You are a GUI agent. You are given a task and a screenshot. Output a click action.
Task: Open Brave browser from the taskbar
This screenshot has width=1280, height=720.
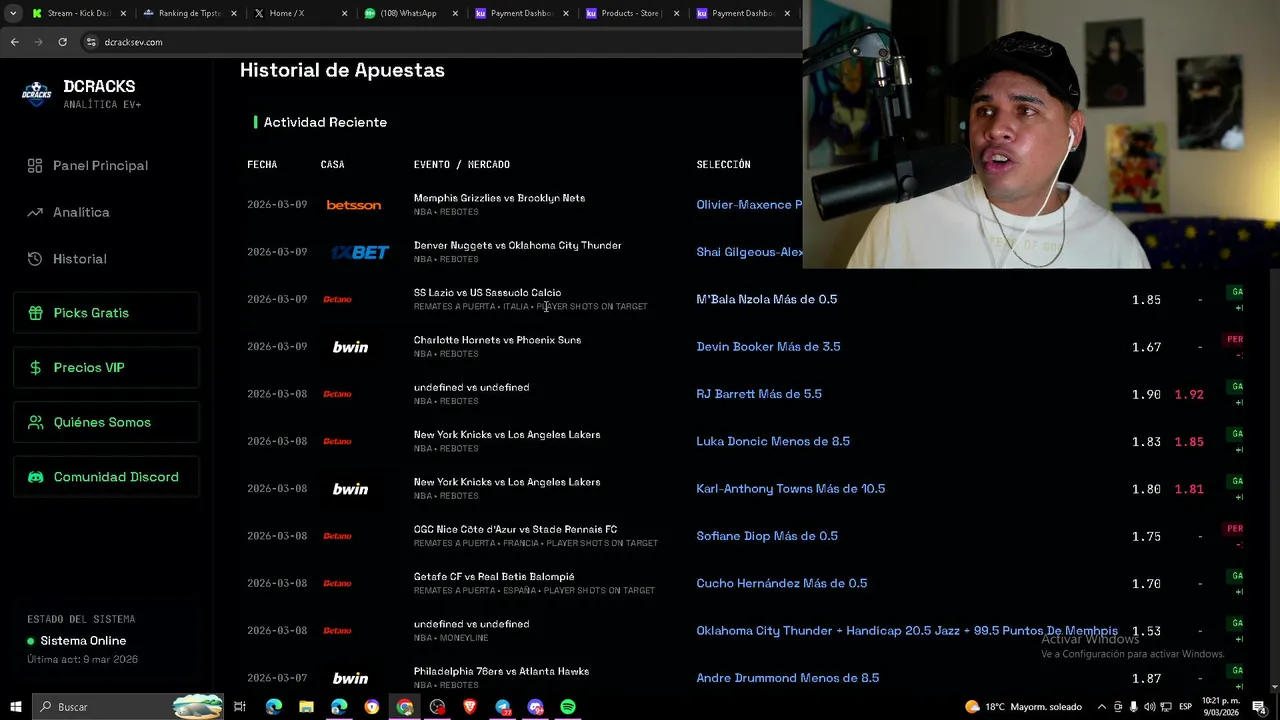470,707
